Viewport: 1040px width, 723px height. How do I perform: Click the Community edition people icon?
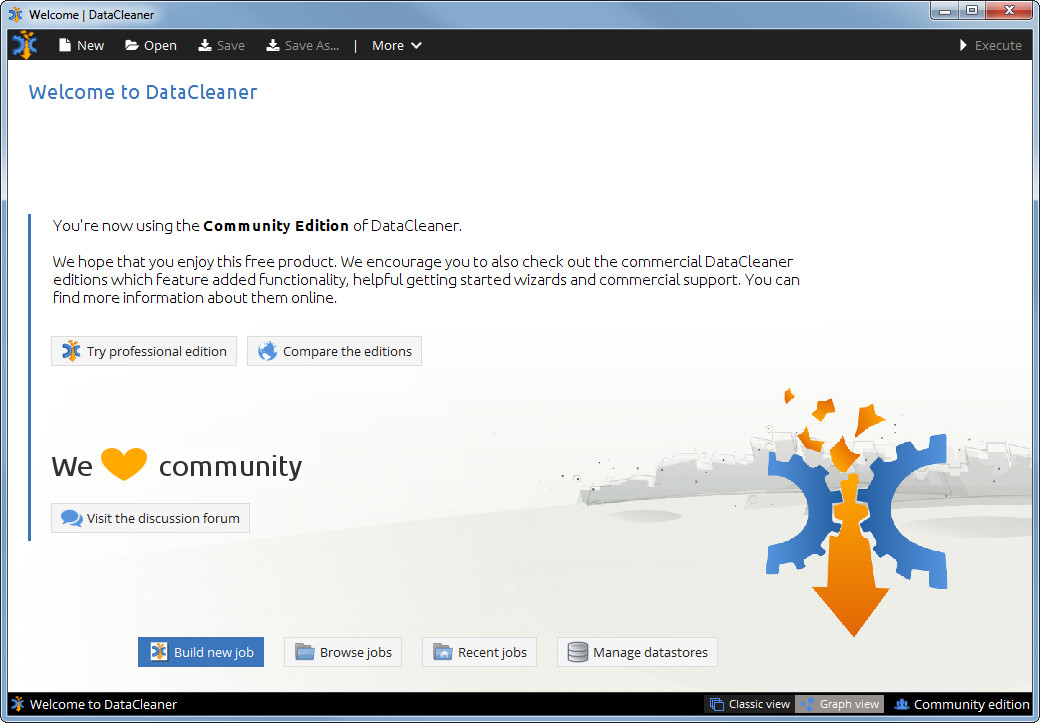tap(902, 703)
